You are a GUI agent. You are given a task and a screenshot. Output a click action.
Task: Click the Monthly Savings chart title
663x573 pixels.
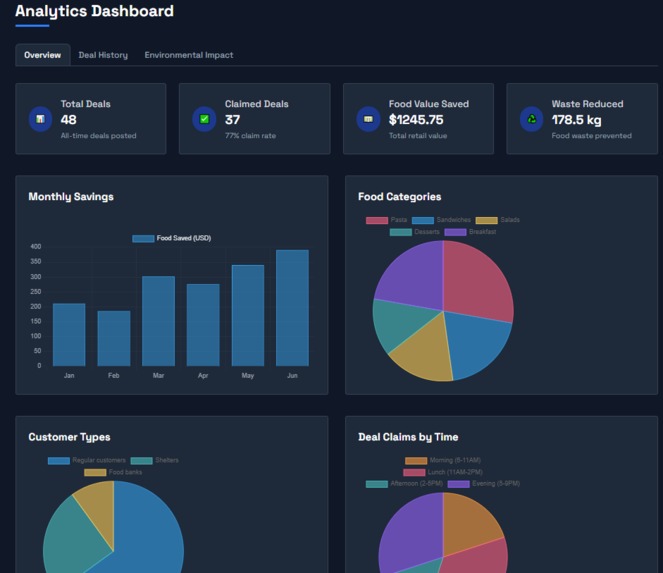[71, 197]
